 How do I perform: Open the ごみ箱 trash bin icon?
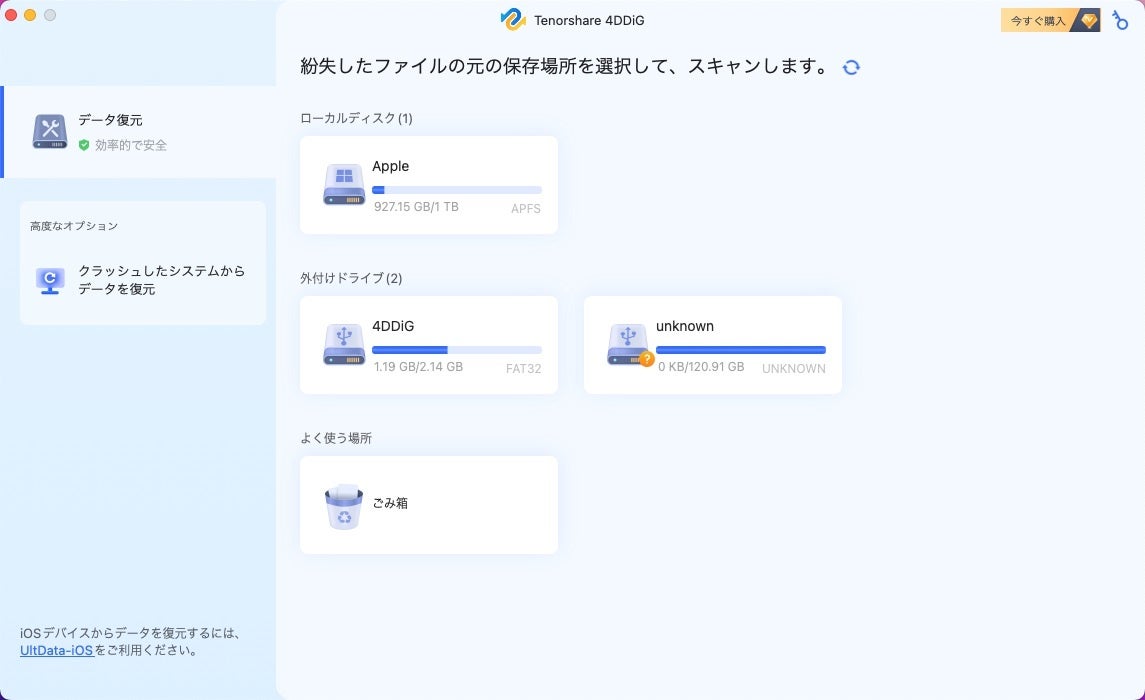pyautogui.click(x=344, y=504)
